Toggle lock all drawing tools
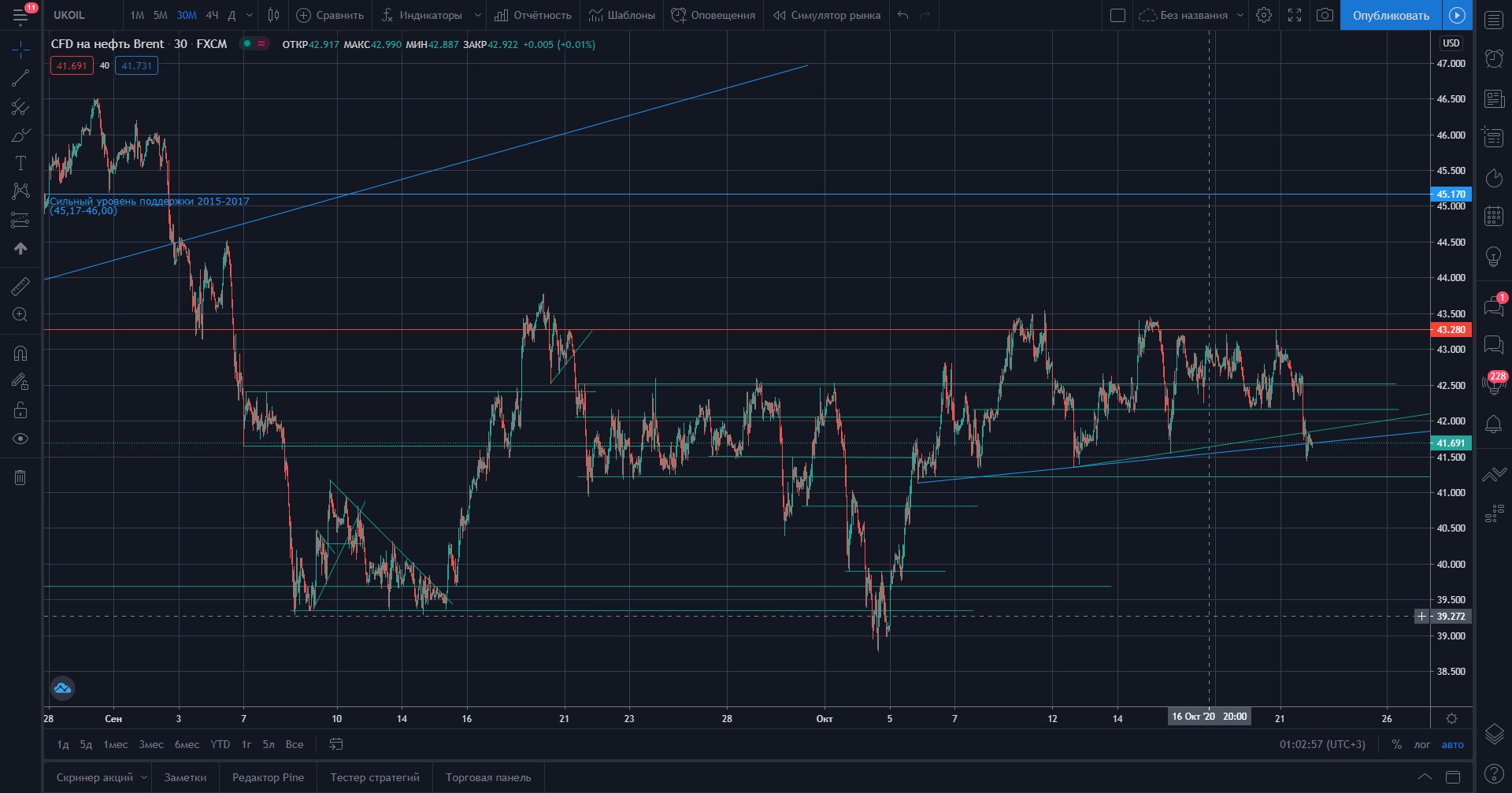Image resolution: width=1512 pixels, height=793 pixels. [x=20, y=410]
